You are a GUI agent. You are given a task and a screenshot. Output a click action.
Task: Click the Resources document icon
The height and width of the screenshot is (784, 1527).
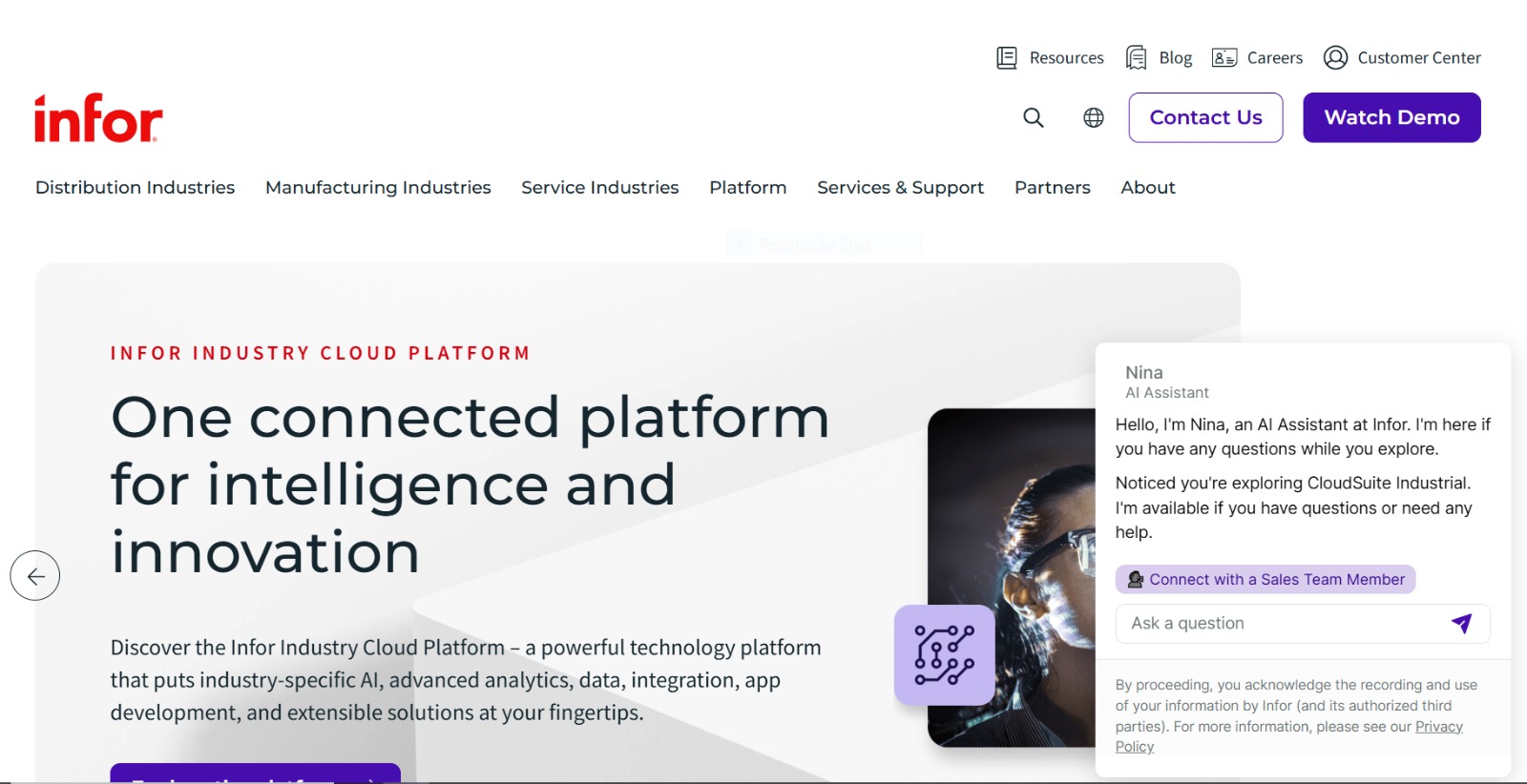(x=1007, y=58)
